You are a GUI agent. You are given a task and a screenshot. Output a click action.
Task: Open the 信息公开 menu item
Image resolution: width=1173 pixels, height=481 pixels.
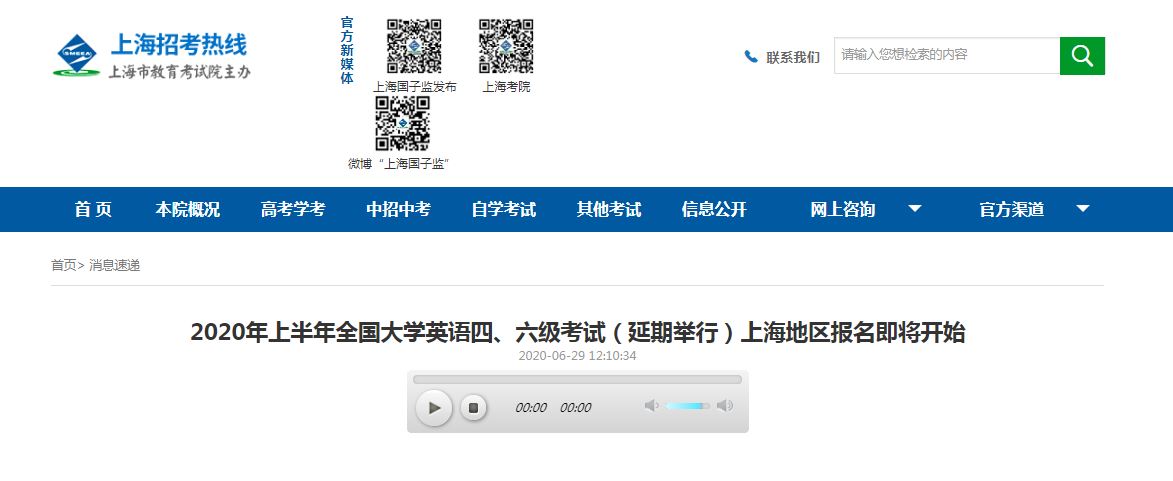click(x=714, y=209)
